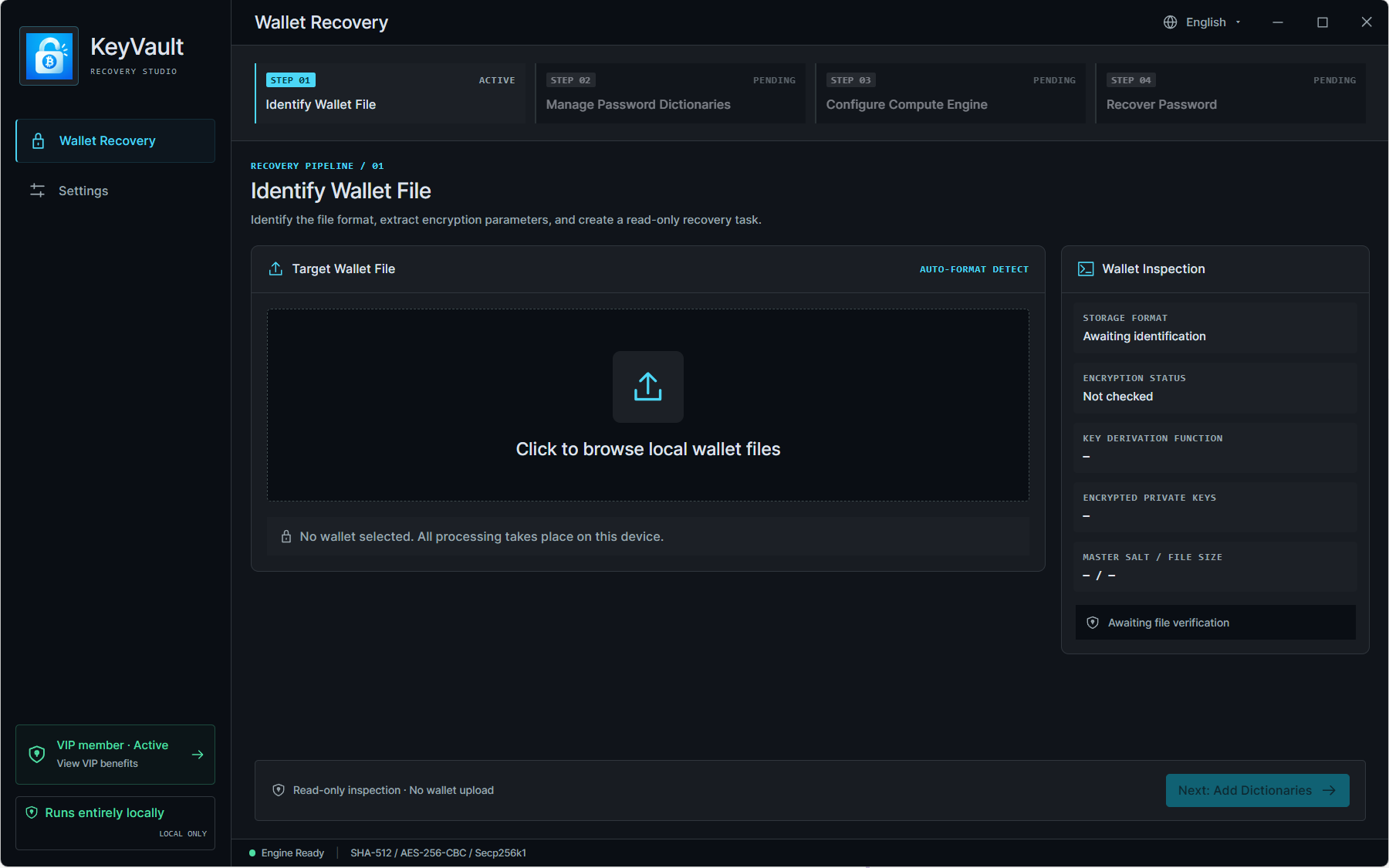Click the shield icon beside Runs entirely locally
Image resolution: width=1389 pixels, height=868 pixels.
[x=32, y=812]
